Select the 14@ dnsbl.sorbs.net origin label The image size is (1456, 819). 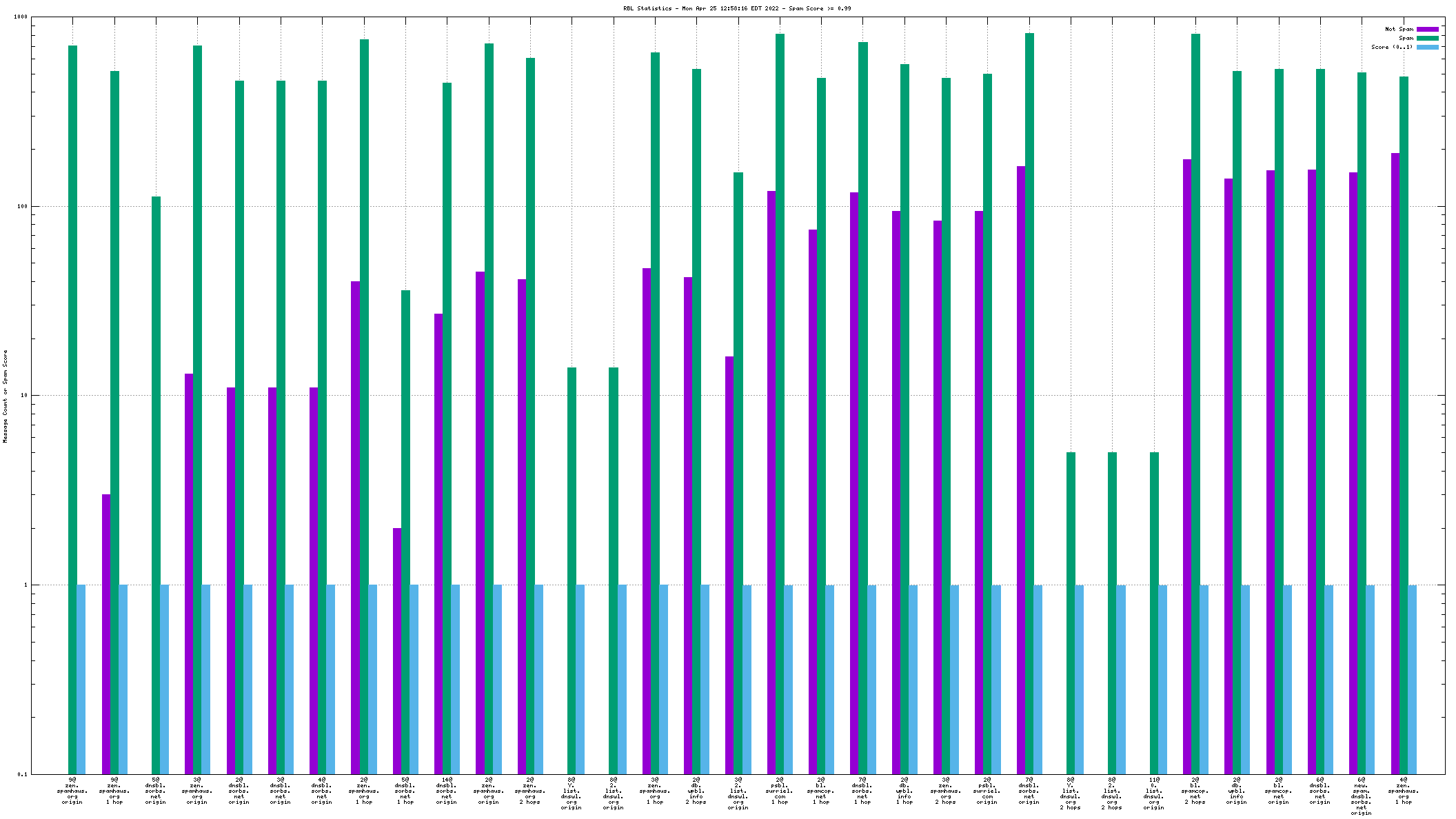(x=447, y=791)
